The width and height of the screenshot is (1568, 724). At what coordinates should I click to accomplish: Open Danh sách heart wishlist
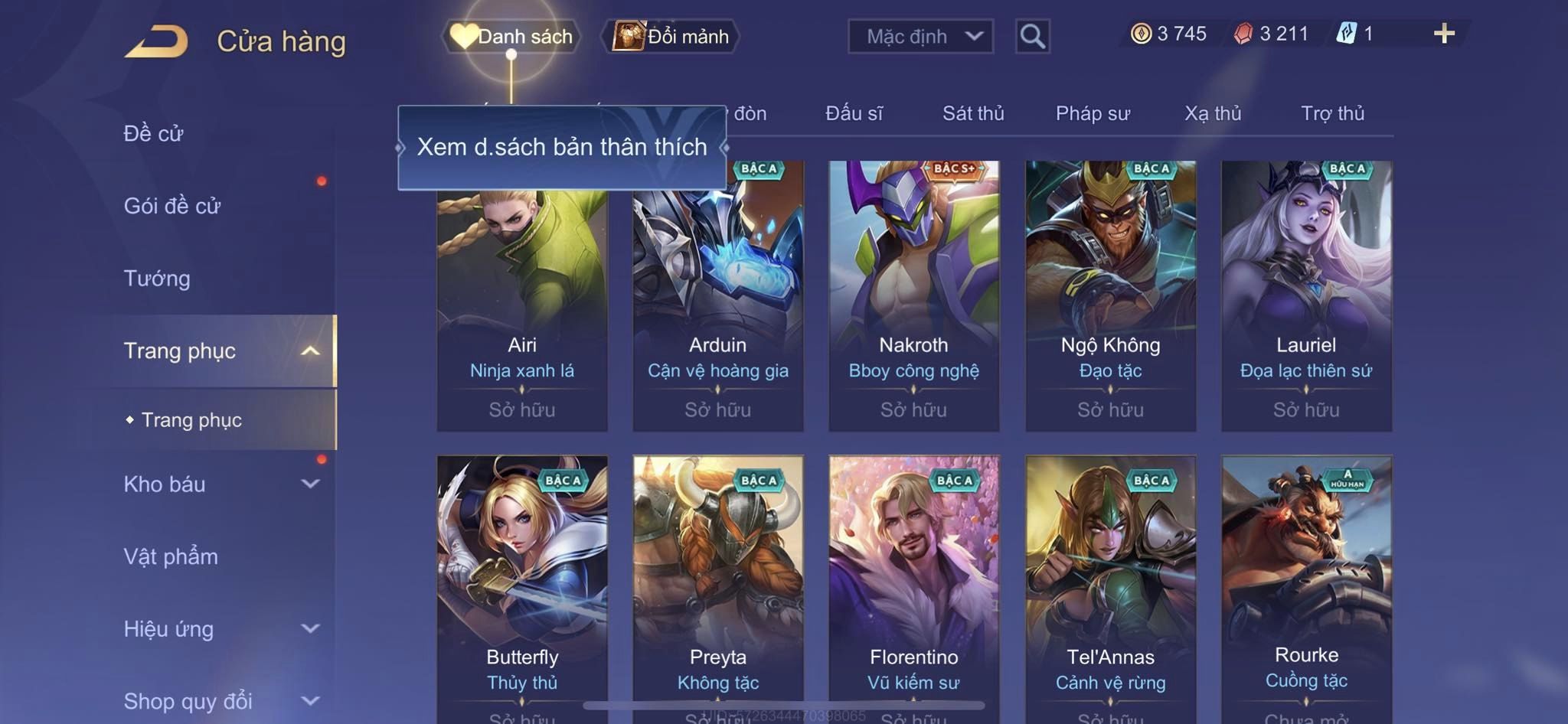coord(511,36)
